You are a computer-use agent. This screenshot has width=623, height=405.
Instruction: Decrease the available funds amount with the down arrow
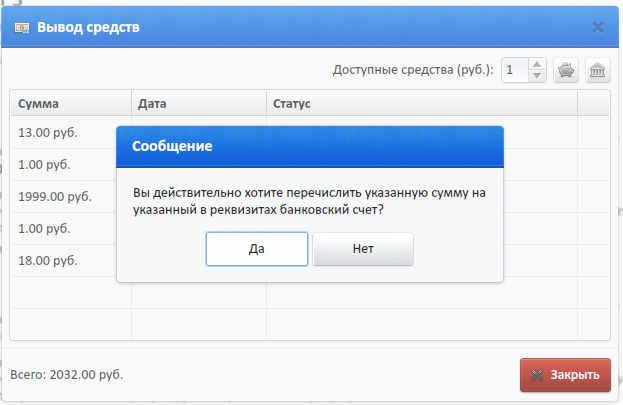click(x=537, y=76)
